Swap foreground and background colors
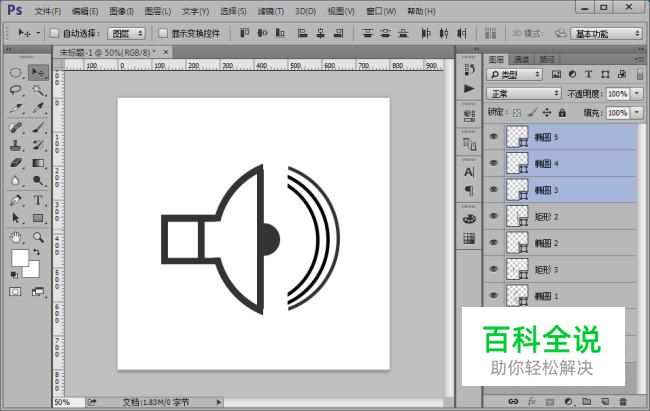This screenshot has height=411, width=650. click(x=36, y=252)
